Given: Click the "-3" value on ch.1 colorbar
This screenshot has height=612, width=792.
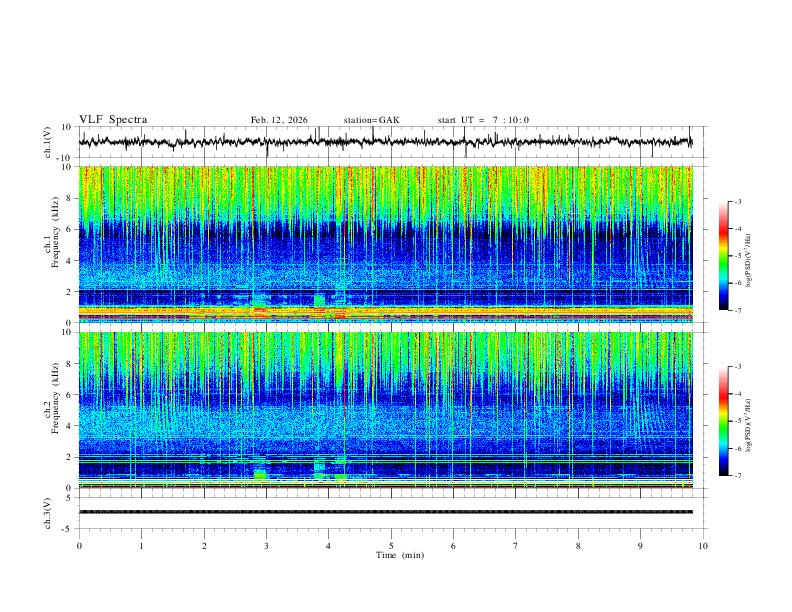Looking at the screenshot, I should (x=737, y=201).
